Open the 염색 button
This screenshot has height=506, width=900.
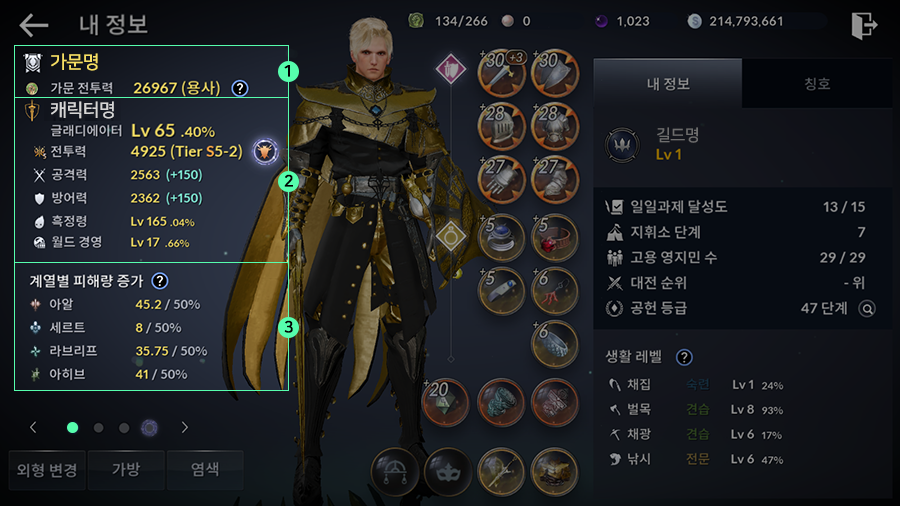point(205,470)
